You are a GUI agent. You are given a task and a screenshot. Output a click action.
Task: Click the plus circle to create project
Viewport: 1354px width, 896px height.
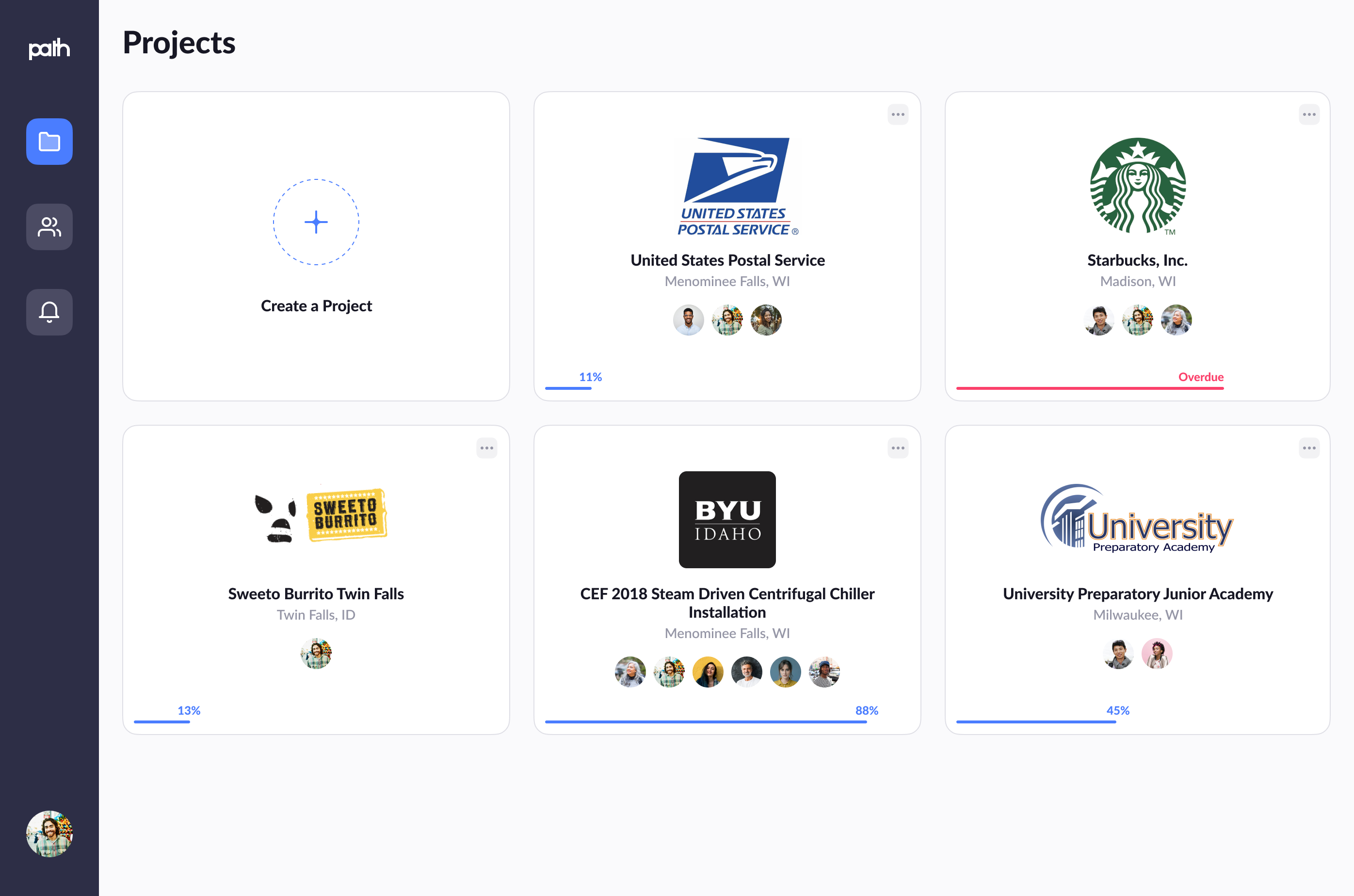point(316,222)
